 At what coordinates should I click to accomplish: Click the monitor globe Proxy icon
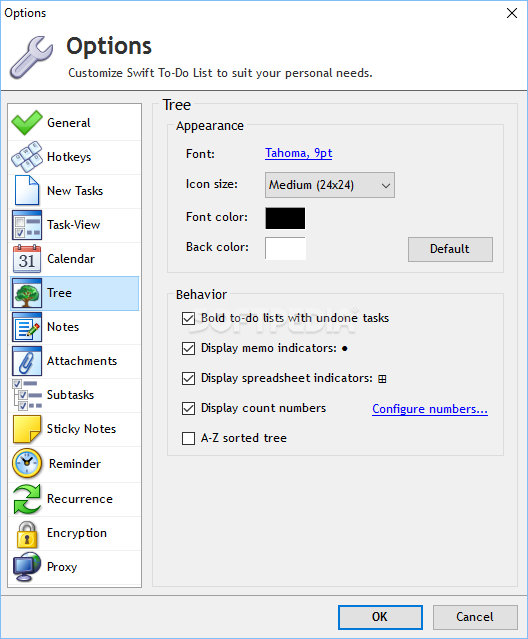27,567
